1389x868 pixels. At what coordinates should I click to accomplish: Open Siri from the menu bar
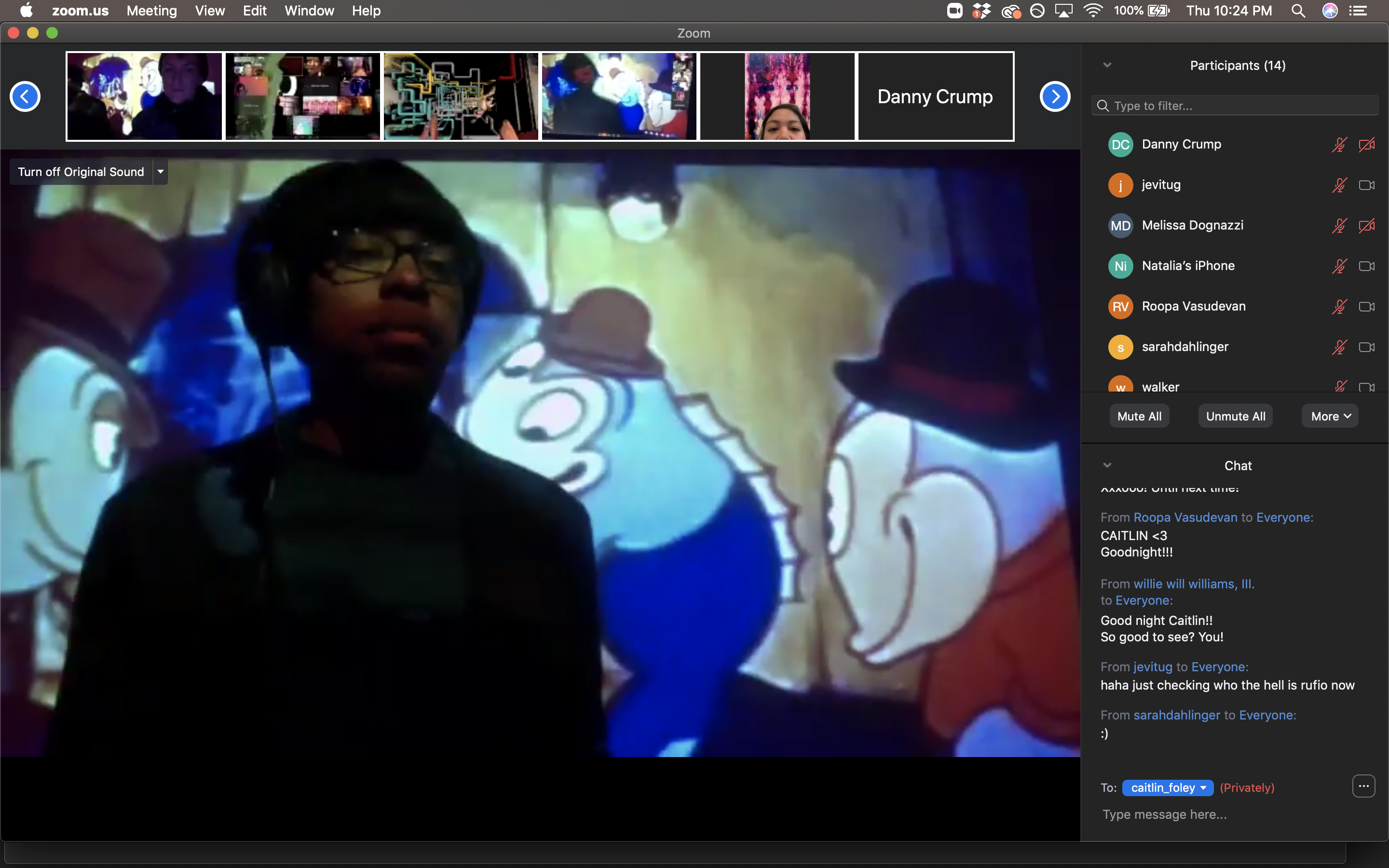point(1330,11)
